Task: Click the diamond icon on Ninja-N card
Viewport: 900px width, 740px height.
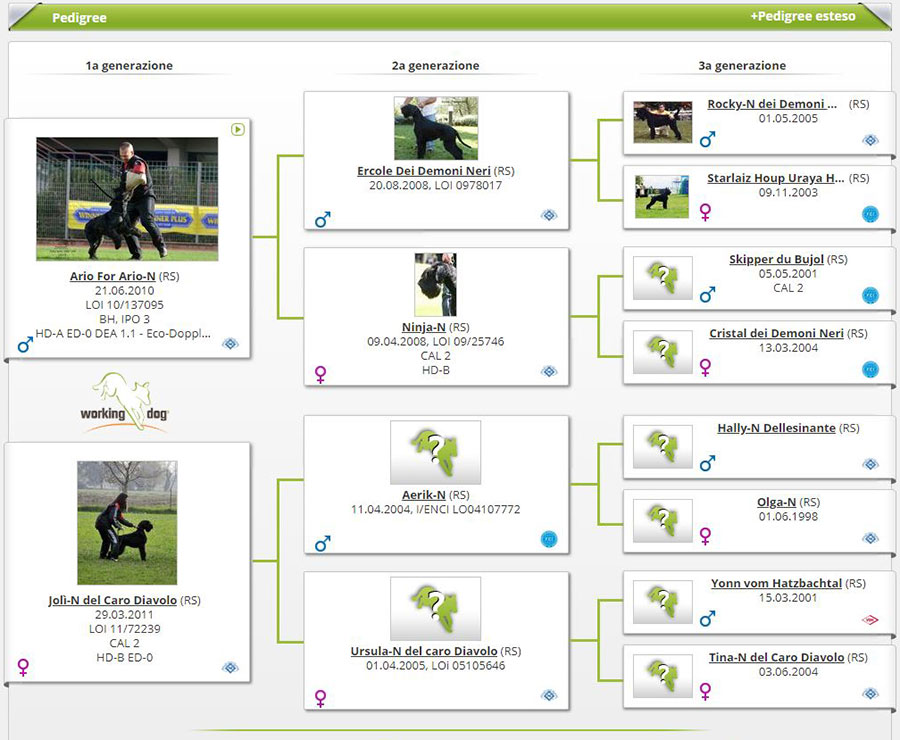Action: pos(549,371)
